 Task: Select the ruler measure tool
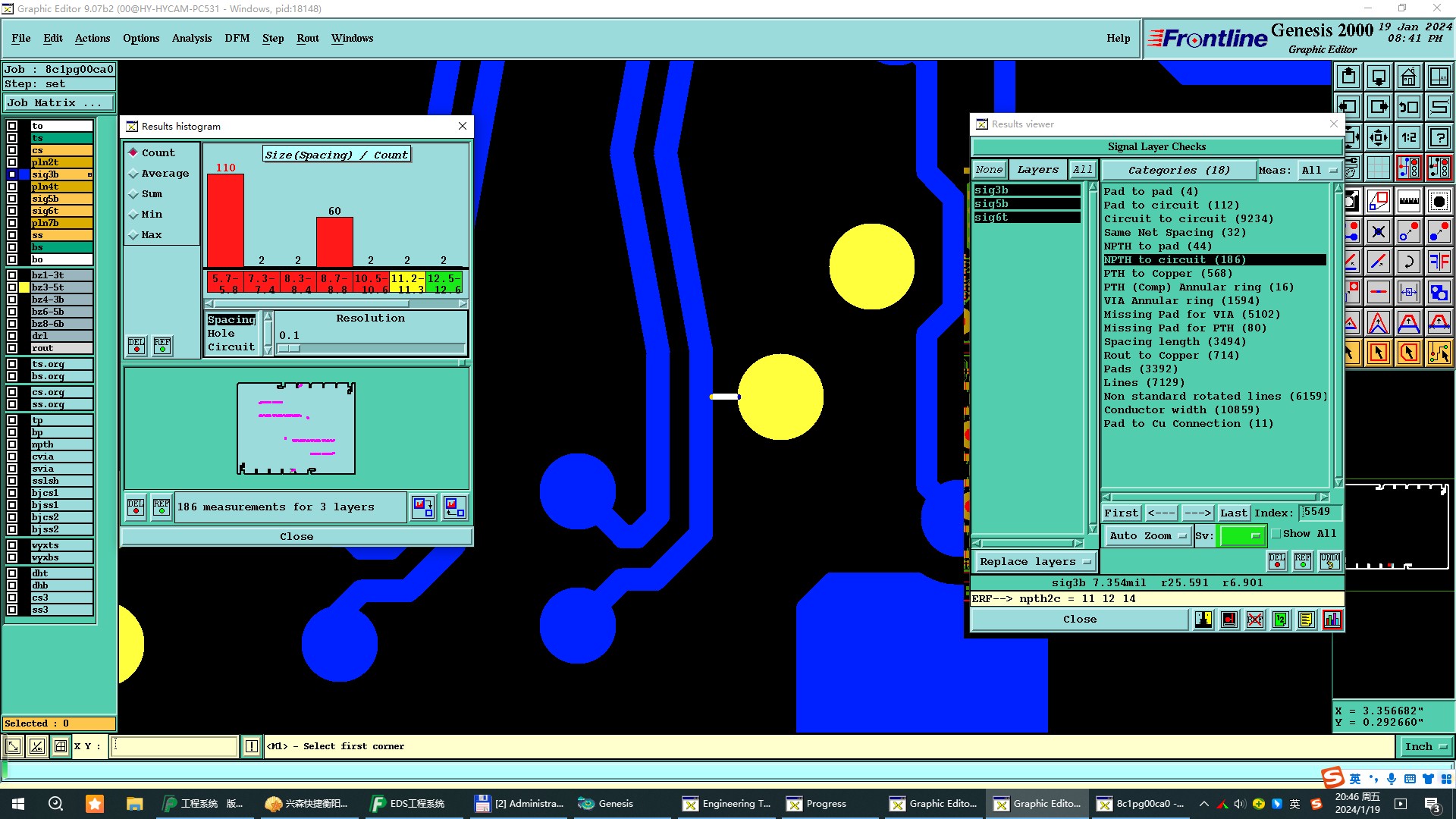click(1408, 201)
